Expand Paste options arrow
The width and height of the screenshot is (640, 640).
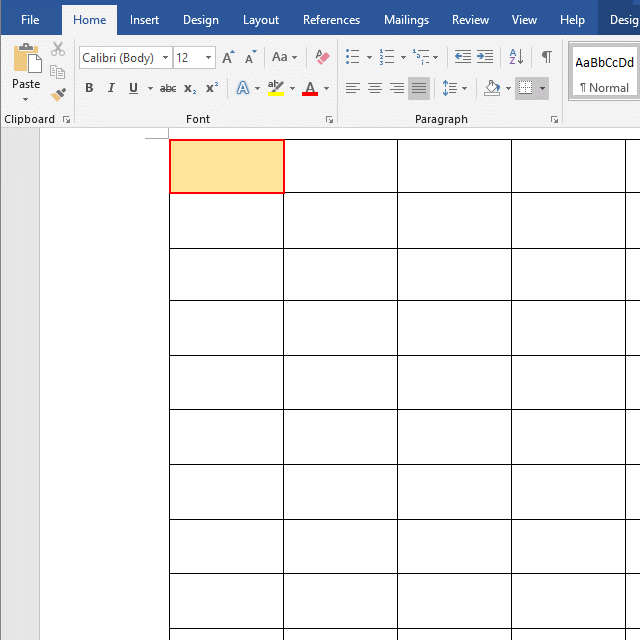tap(26, 99)
